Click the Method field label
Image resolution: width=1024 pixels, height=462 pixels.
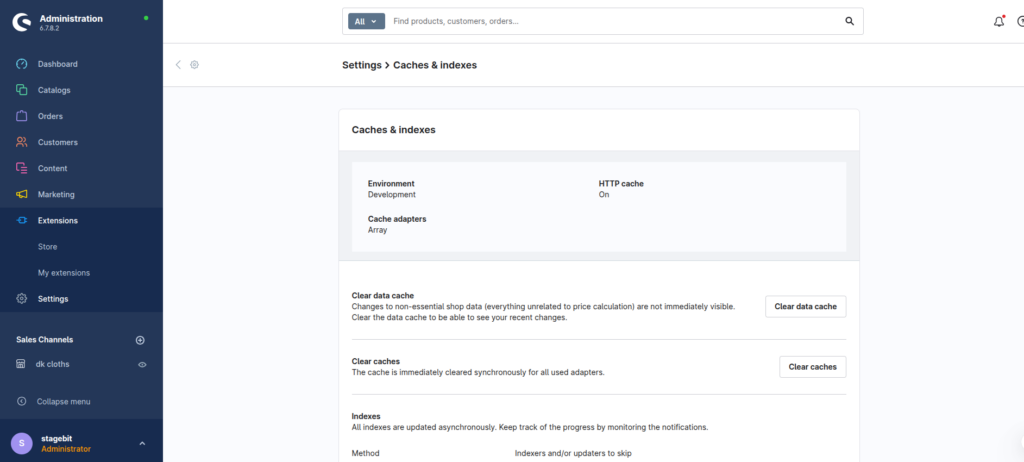[365, 453]
